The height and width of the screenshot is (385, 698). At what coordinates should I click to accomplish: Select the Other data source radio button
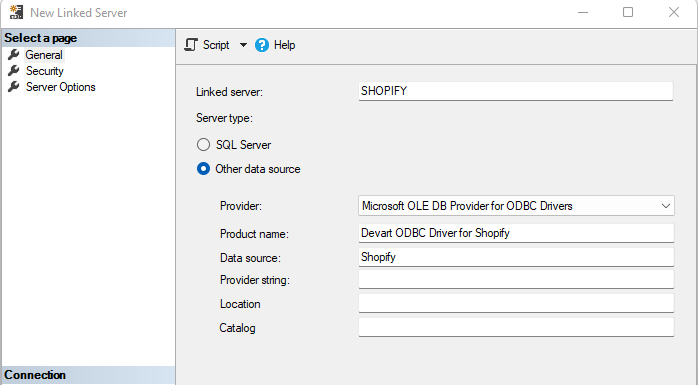[x=203, y=169]
